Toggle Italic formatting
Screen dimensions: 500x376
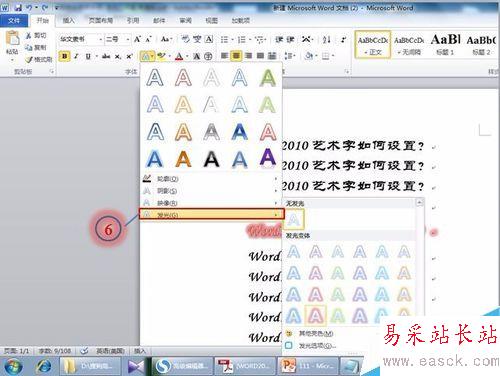tap(76, 56)
